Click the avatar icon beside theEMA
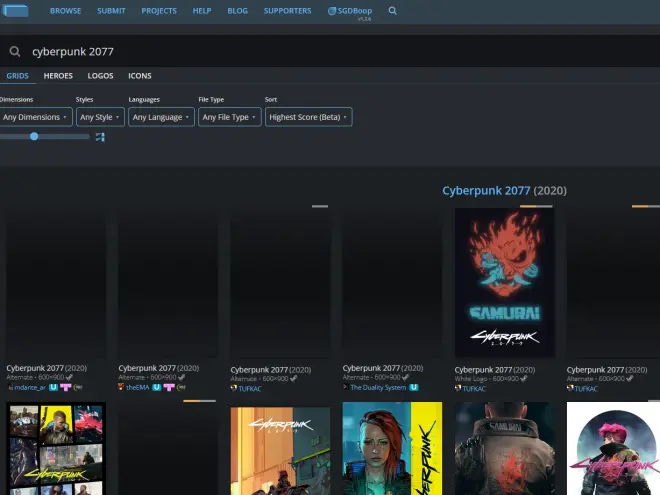660x495 pixels. [121, 387]
